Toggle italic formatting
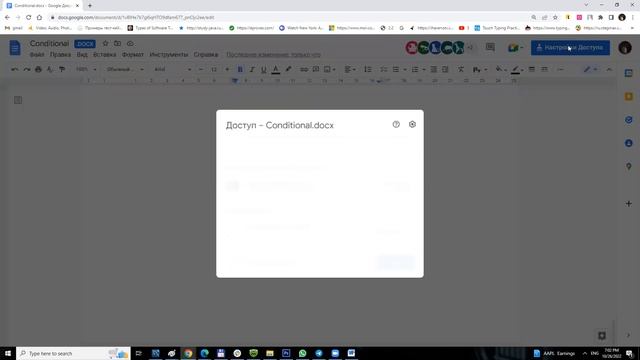Viewport: 640px width, 360px height. (252, 69)
